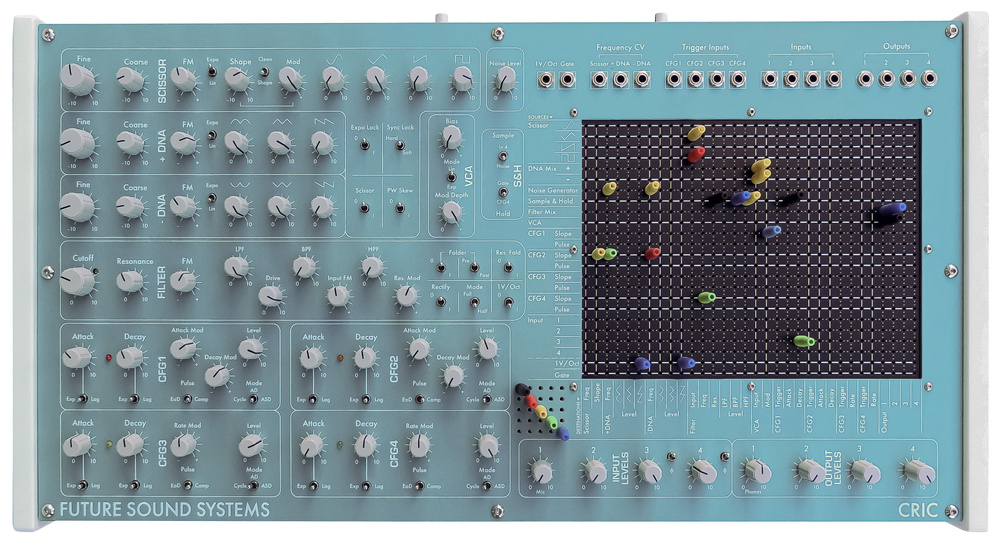
Task: Adjust the Scissor sine wave level knob
Action: point(334,80)
